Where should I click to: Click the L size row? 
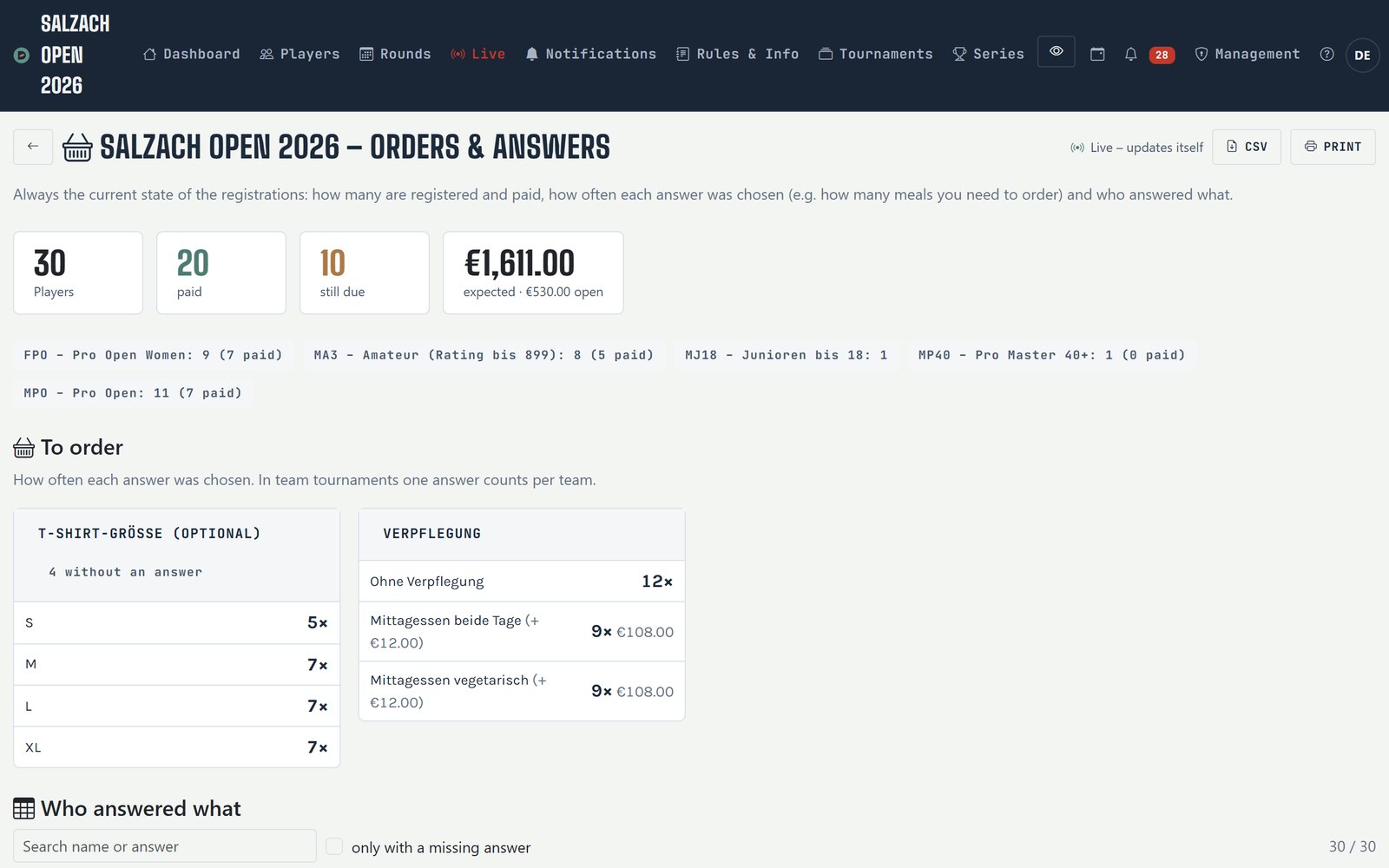click(177, 707)
